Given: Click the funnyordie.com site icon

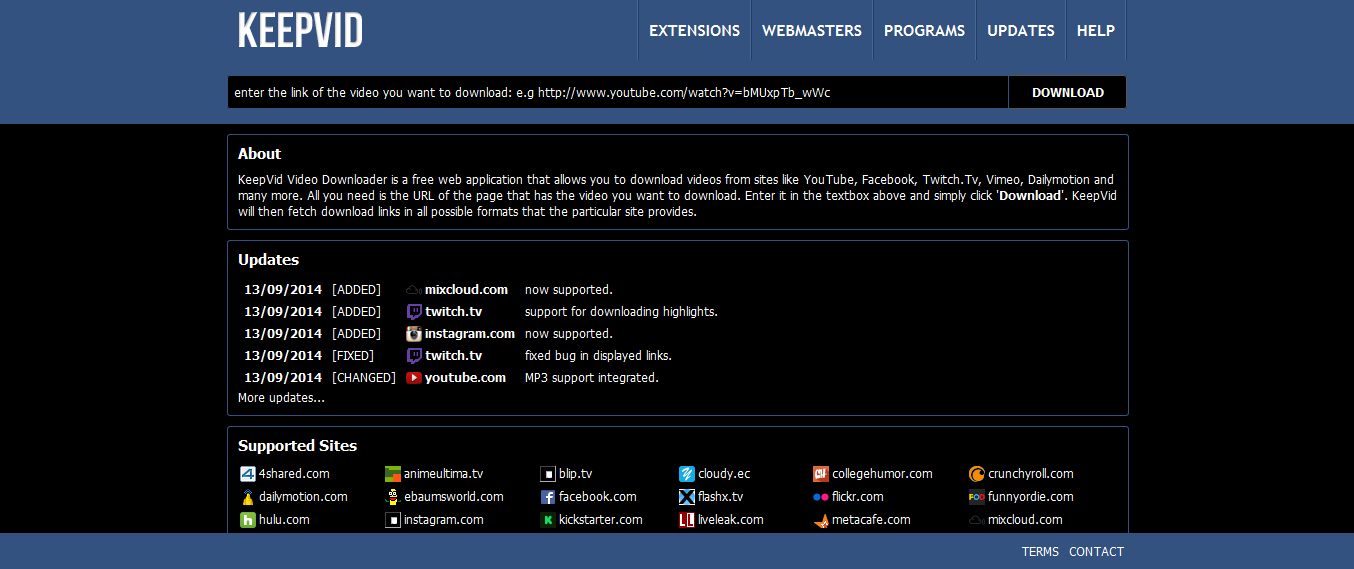Looking at the screenshot, I should coord(977,497).
